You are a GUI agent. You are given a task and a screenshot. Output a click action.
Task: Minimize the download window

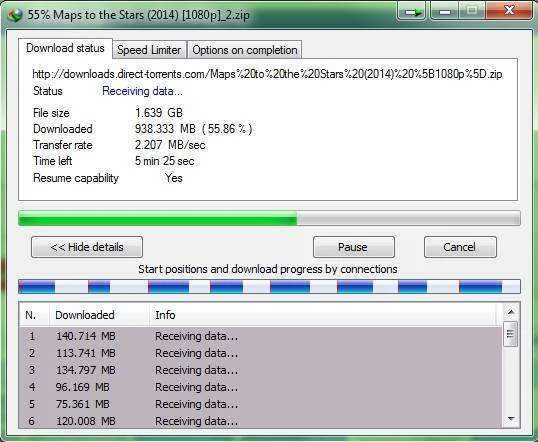coord(445,12)
